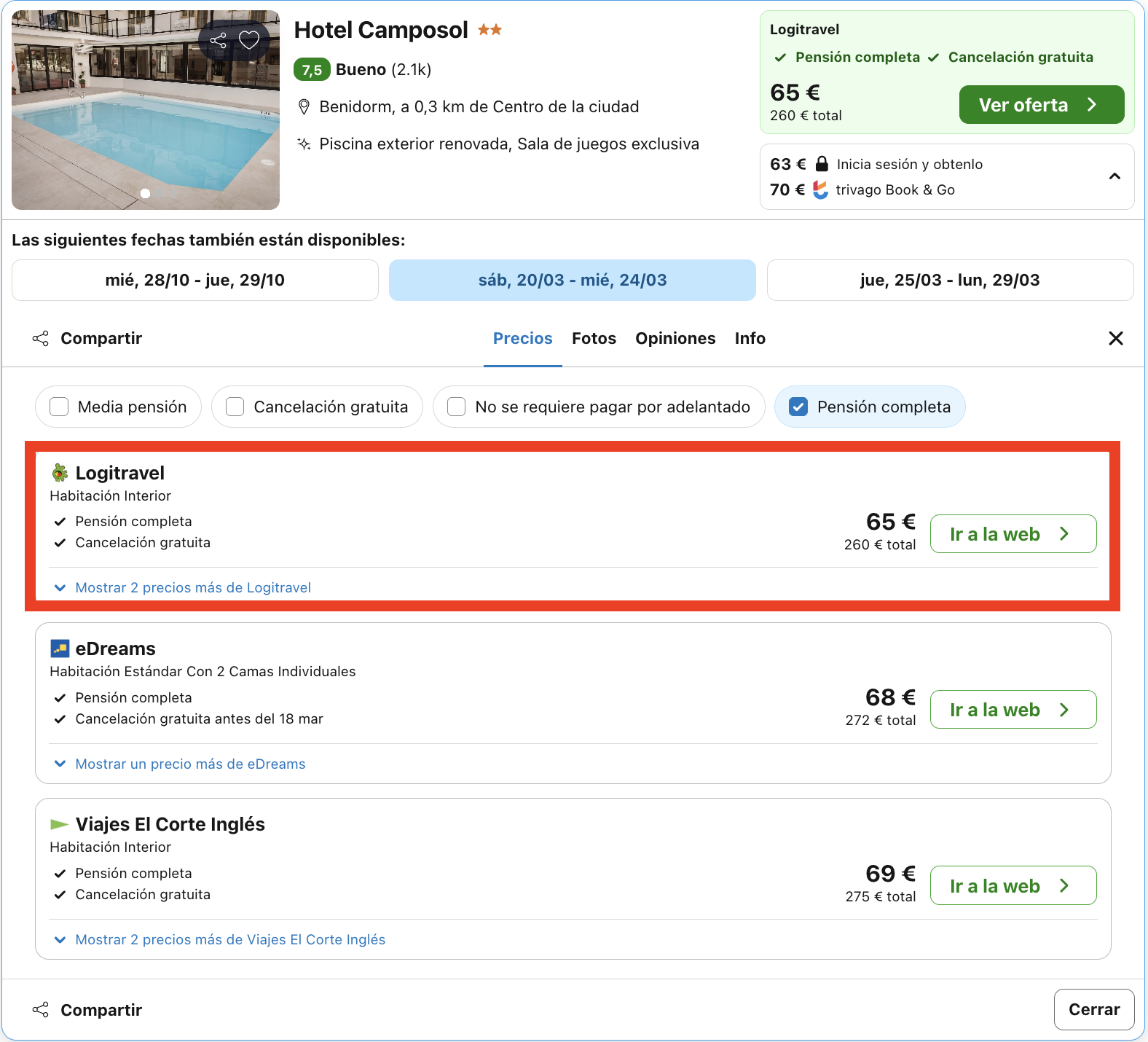The image size is (1148, 1042).
Task: Save hotel with the heart icon
Action: (249, 40)
